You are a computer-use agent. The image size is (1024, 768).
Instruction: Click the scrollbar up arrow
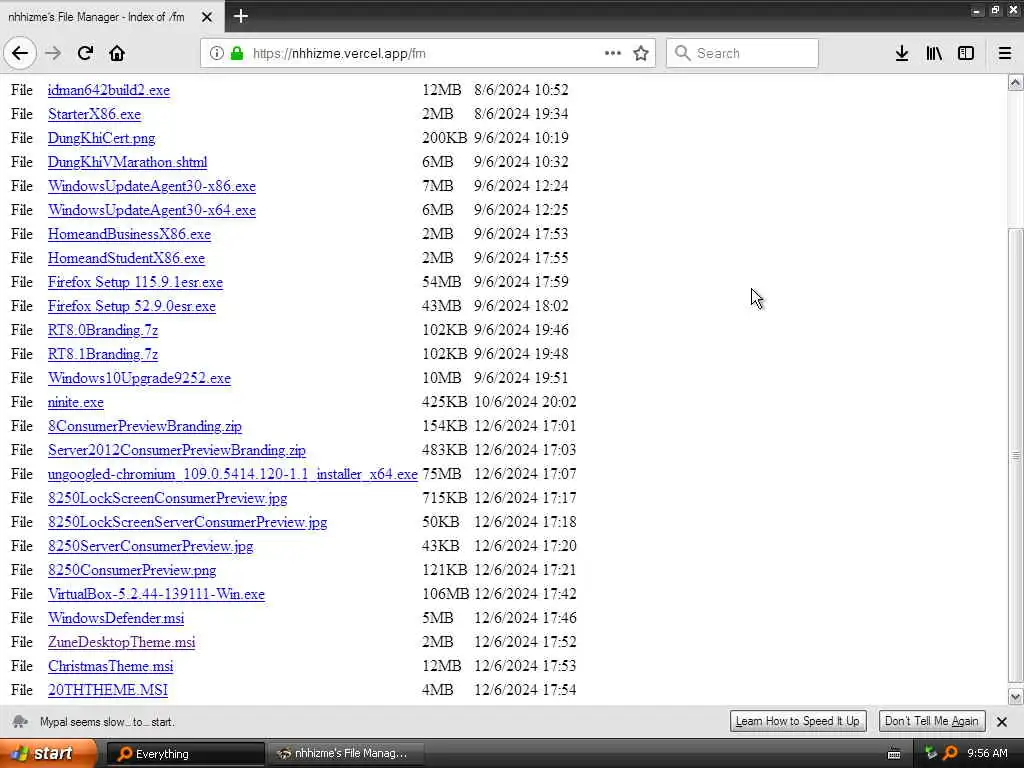tap(1016, 83)
